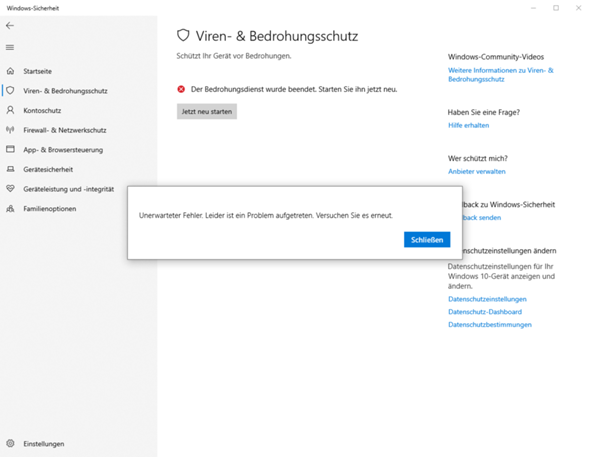Click Haben Sie eine Frage? heading

coord(484,112)
